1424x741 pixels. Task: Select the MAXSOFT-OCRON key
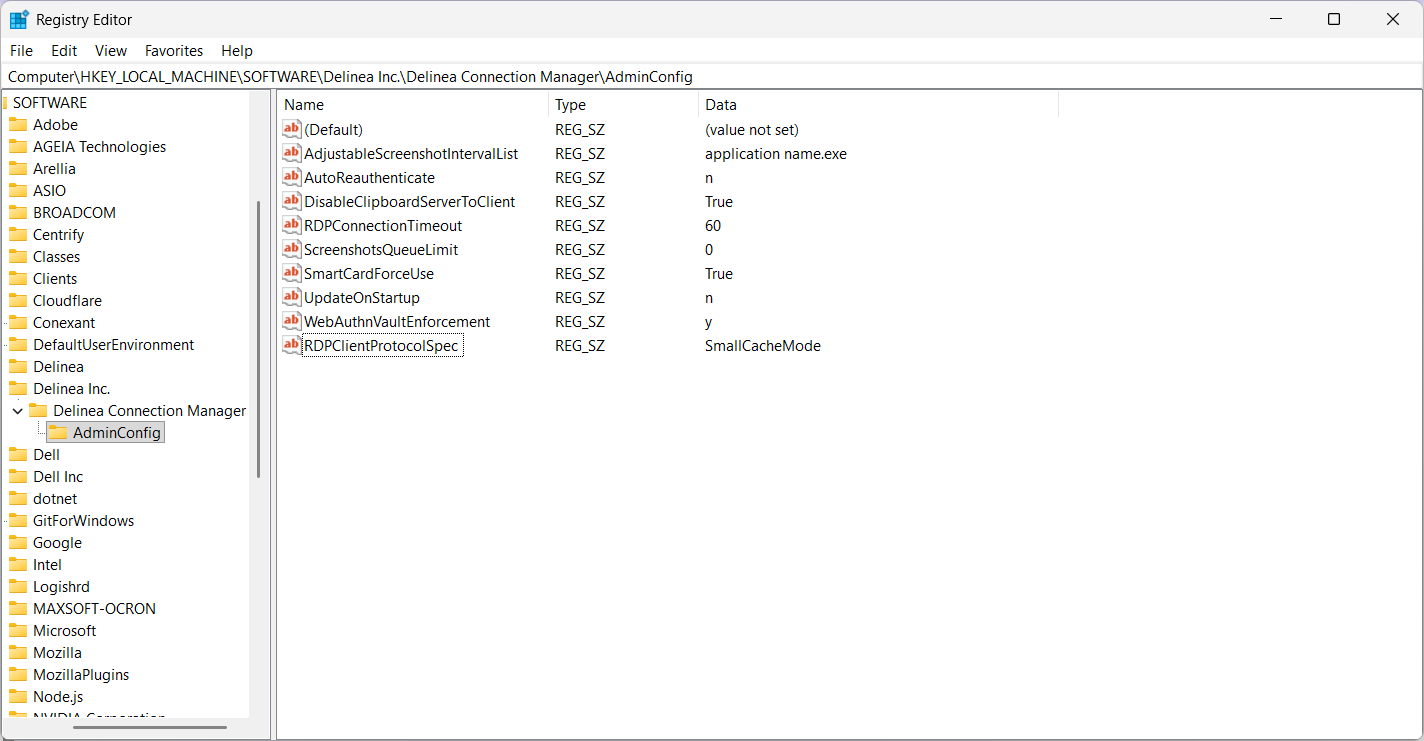(94, 609)
